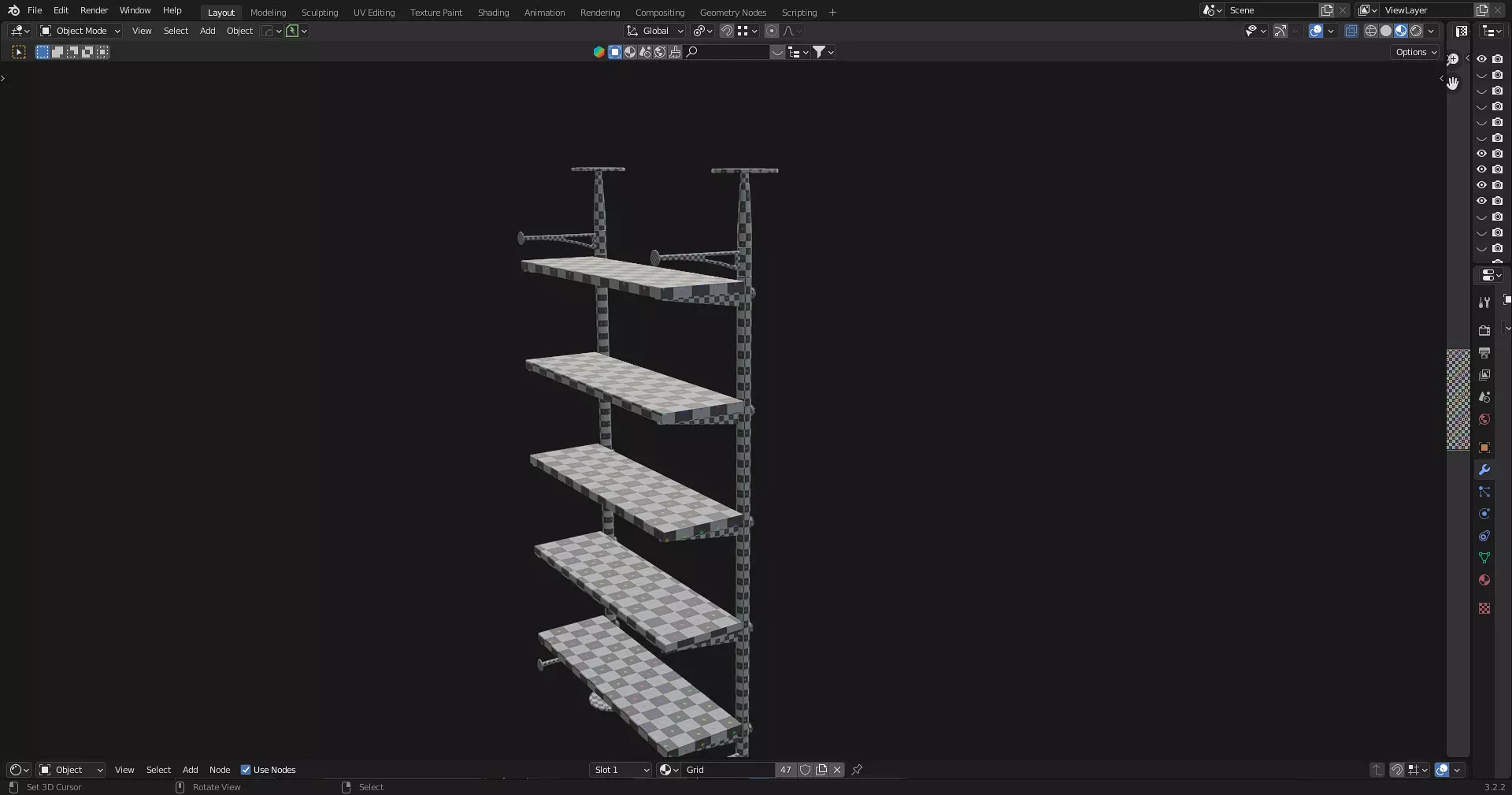This screenshot has width=1512, height=795.
Task: Toggle node editor snapping magnet
Action: coord(1397,770)
